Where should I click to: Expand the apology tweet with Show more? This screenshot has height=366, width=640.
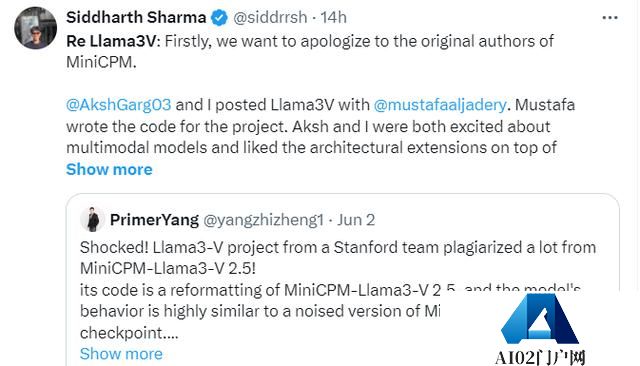pyautogui.click(x=109, y=169)
